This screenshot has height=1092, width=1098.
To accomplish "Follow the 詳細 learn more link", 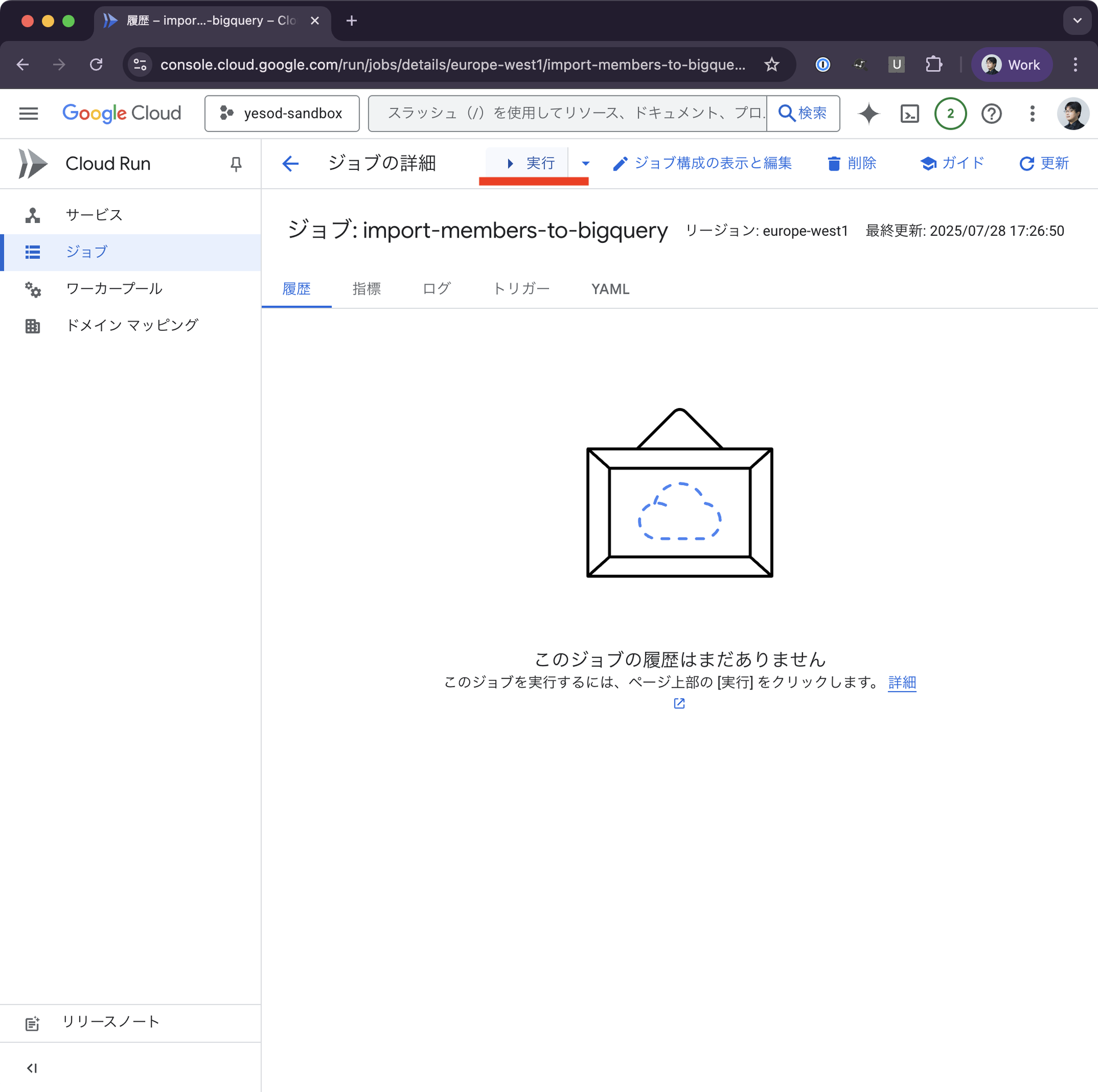I will point(902,682).
